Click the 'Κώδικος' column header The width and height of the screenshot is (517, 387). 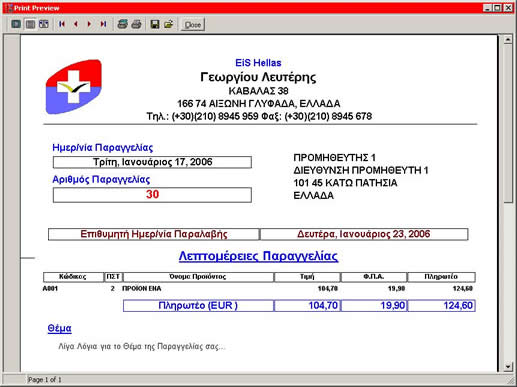(x=73, y=277)
